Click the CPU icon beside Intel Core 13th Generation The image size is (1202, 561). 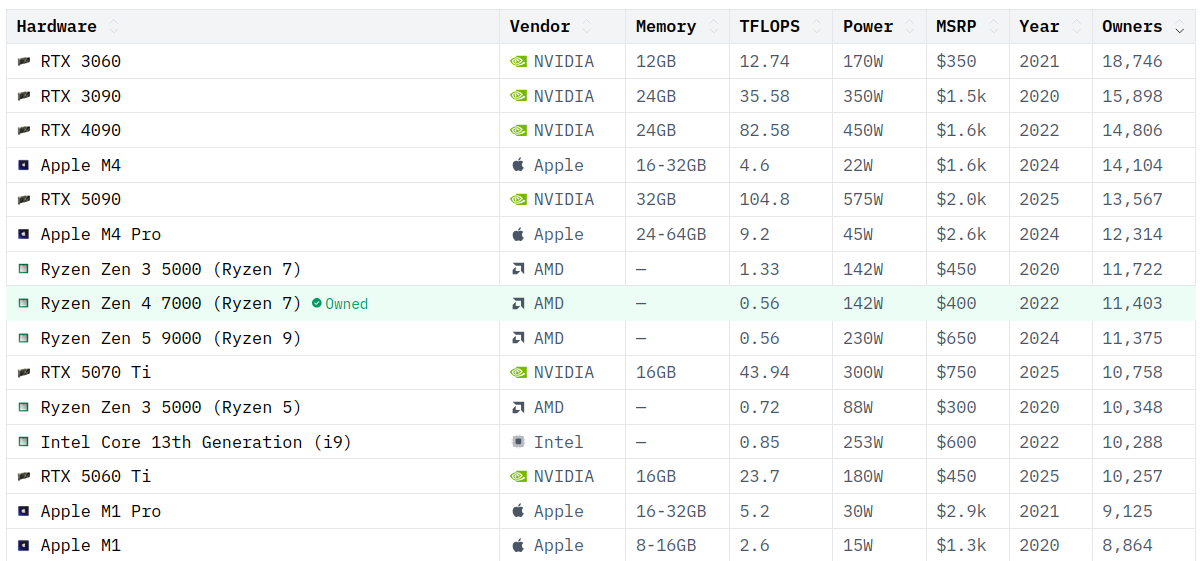click(25, 442)
